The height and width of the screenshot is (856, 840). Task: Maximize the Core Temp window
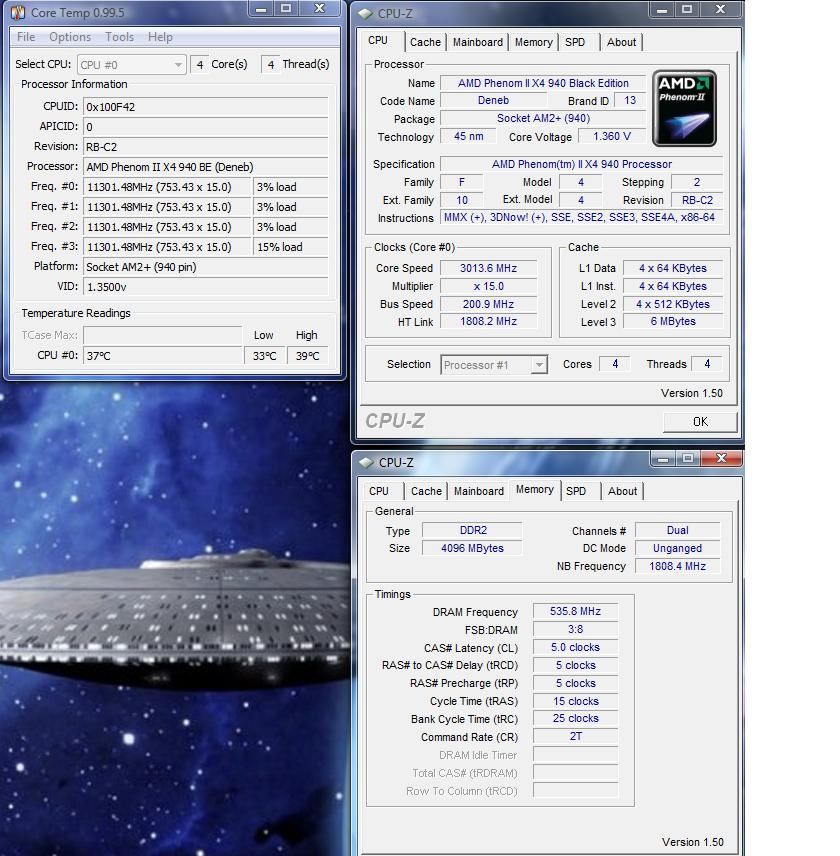[x=286, y=9]
